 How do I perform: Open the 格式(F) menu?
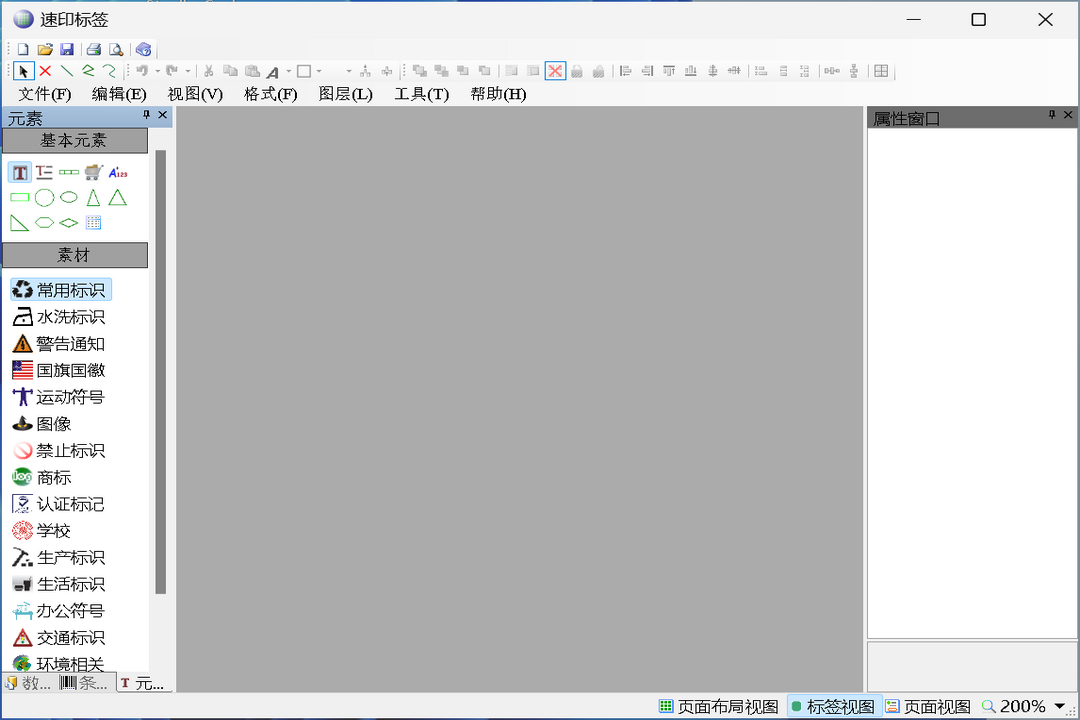click(x=270, y=94)
